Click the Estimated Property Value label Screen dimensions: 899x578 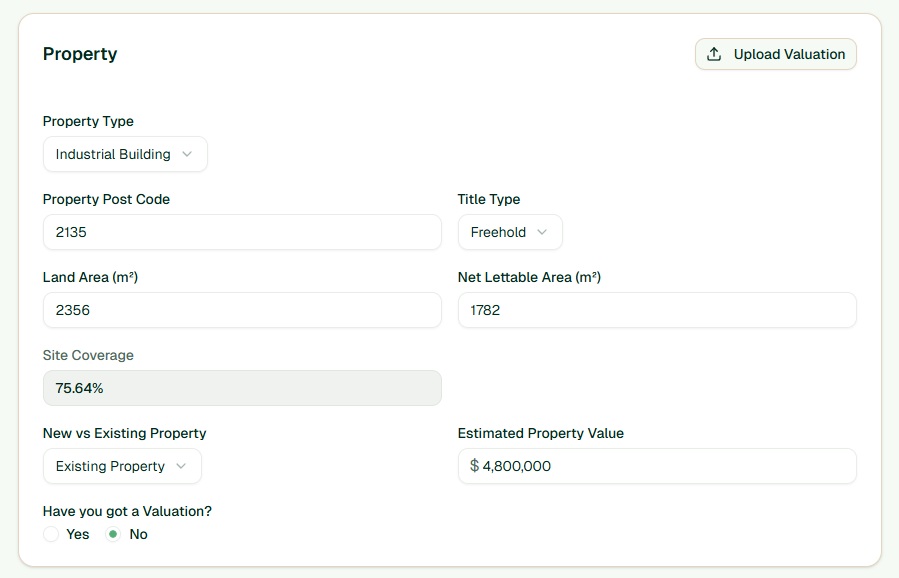click(x=540, y=433)
